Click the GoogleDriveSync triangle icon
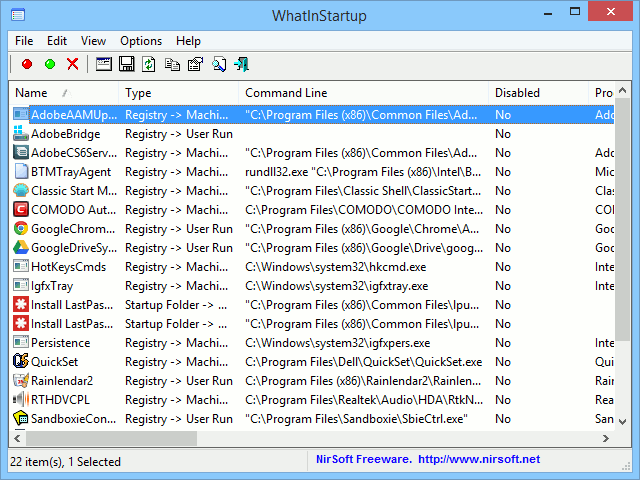Image resolution: width=640 pixels, height=480 pixels. click(20, 247)
